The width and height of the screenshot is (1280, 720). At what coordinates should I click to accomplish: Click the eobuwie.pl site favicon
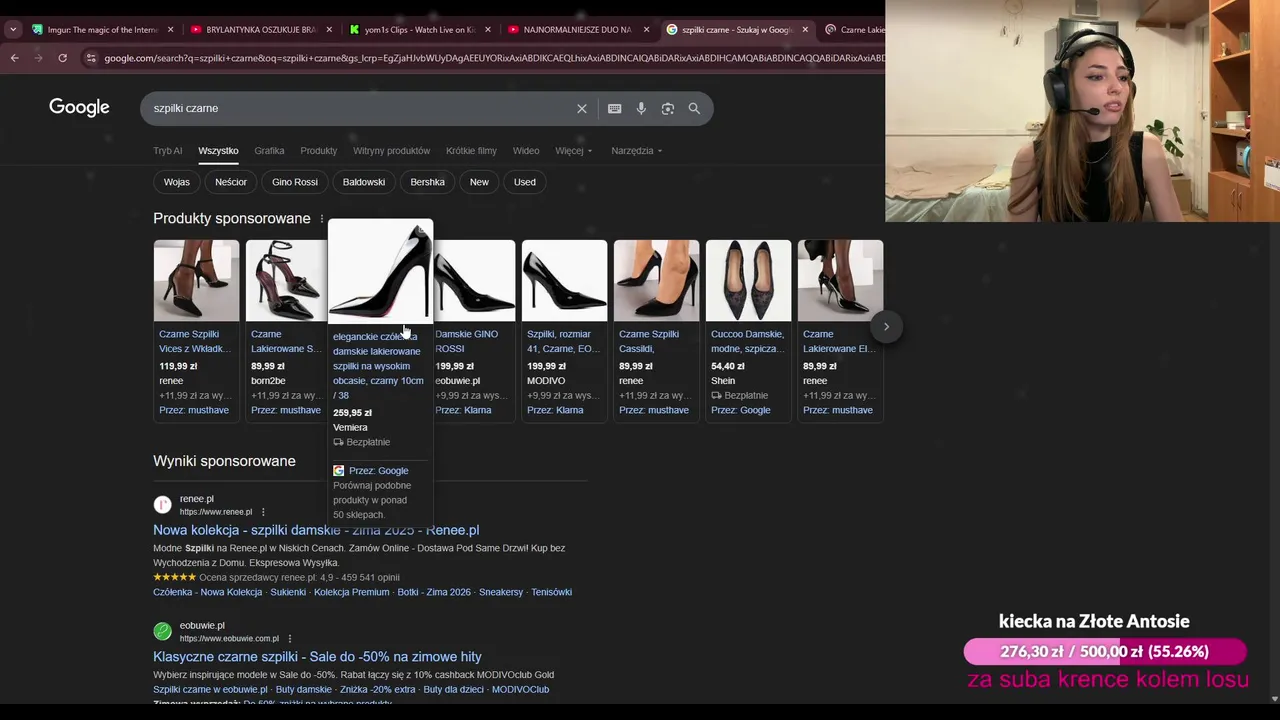pos(162,631)
